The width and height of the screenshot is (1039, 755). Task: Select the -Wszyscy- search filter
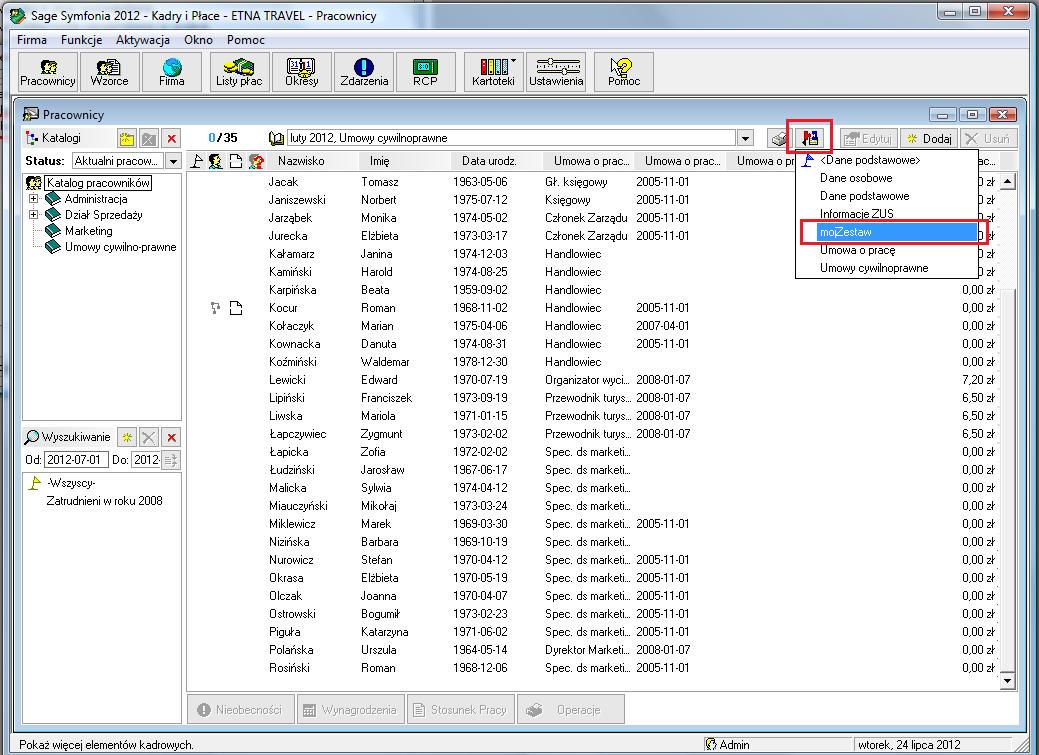[71, 483]
